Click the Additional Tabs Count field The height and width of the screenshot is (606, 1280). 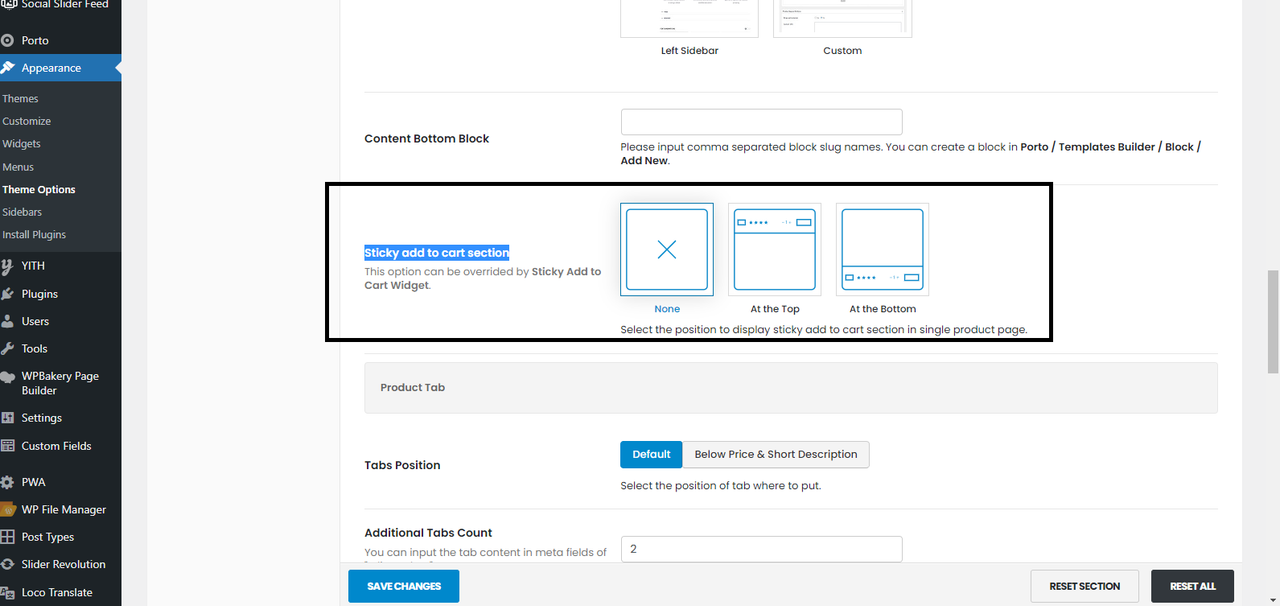pyautogui.click(x=762, y=549)
